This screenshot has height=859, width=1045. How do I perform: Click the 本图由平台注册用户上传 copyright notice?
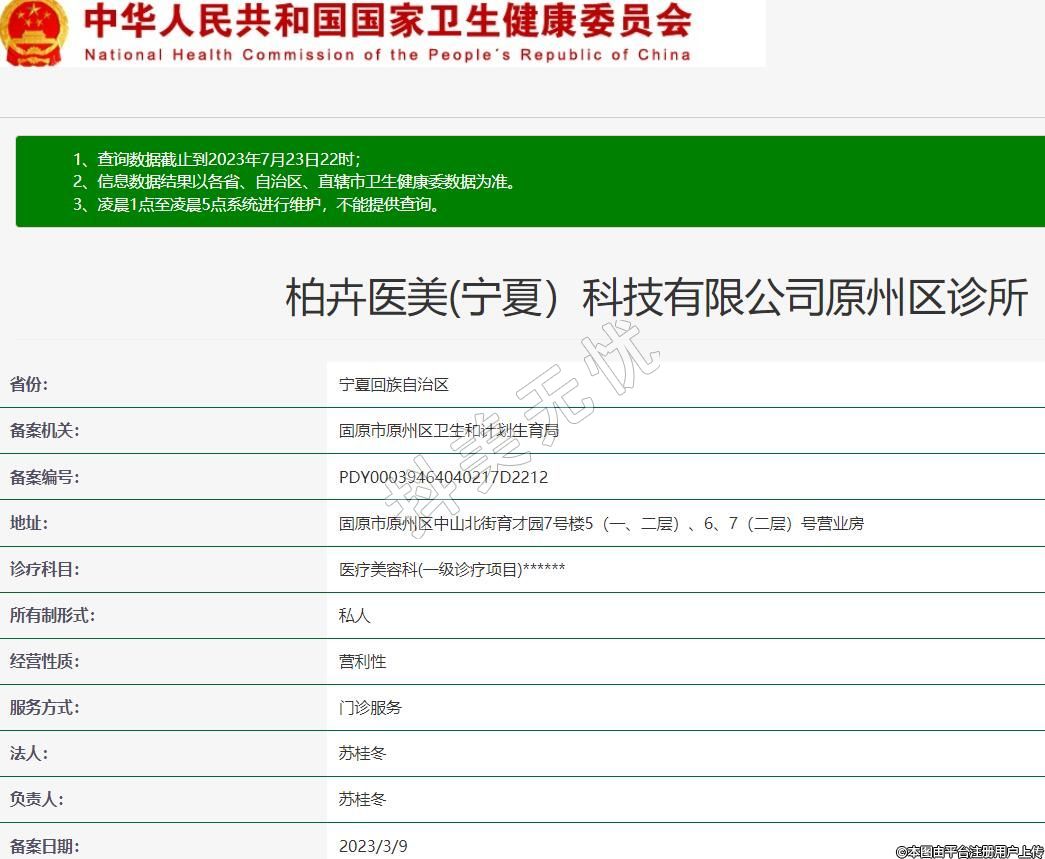click(969, 851)
